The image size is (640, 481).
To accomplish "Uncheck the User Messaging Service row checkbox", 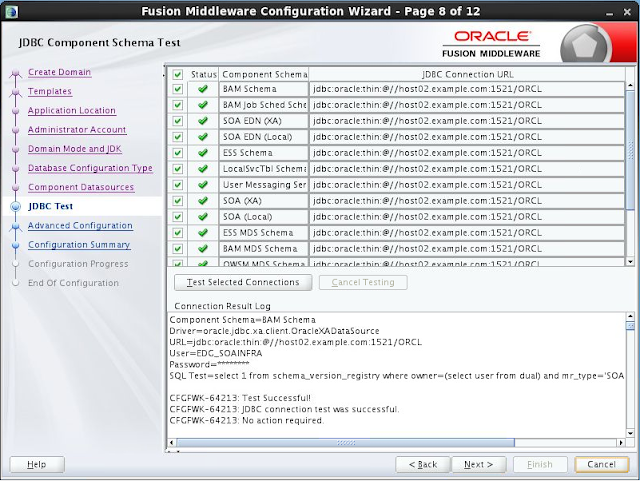I will click(x=178, y=185).
